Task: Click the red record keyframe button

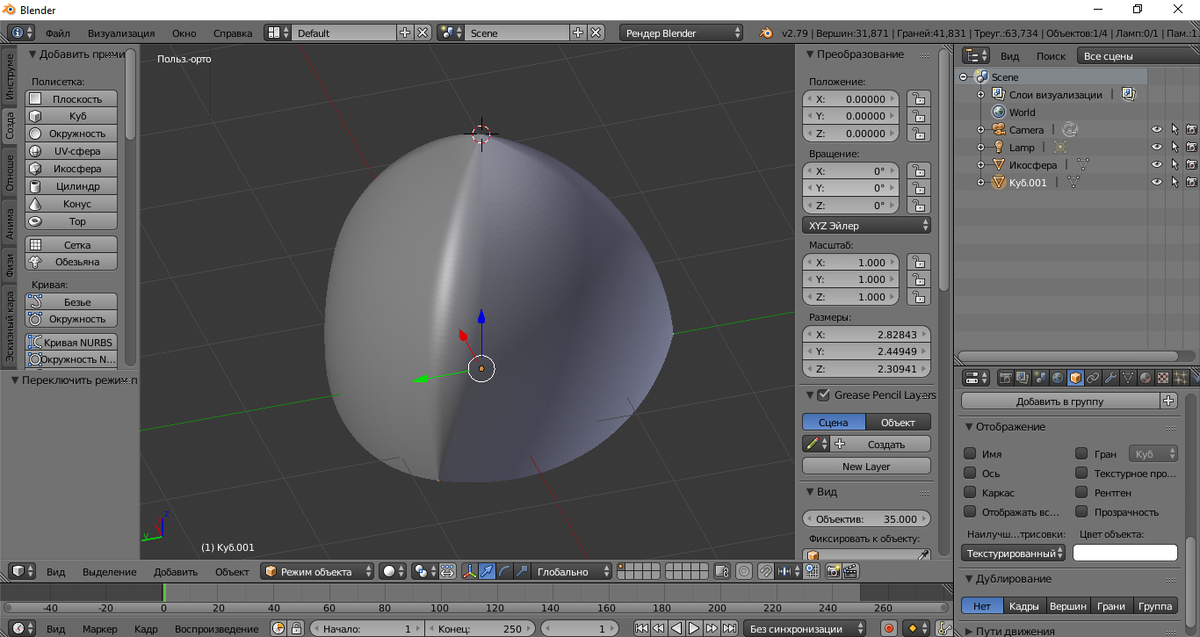Action: [x=889, y=629]
